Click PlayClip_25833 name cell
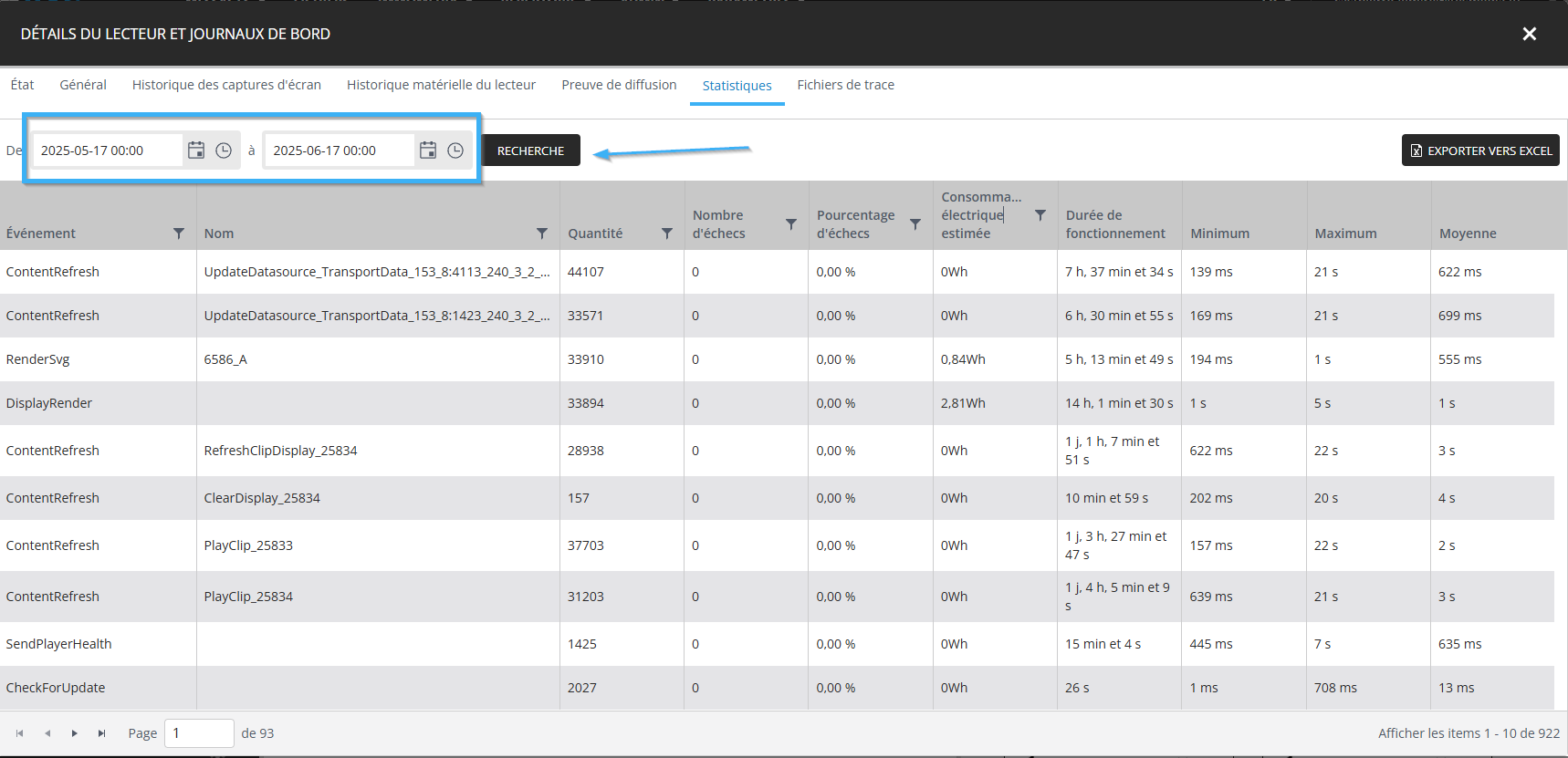 click(248, 545)
